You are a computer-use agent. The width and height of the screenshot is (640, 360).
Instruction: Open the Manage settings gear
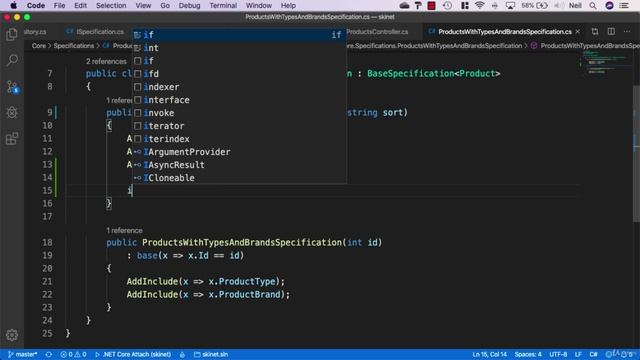pos(12,335)
